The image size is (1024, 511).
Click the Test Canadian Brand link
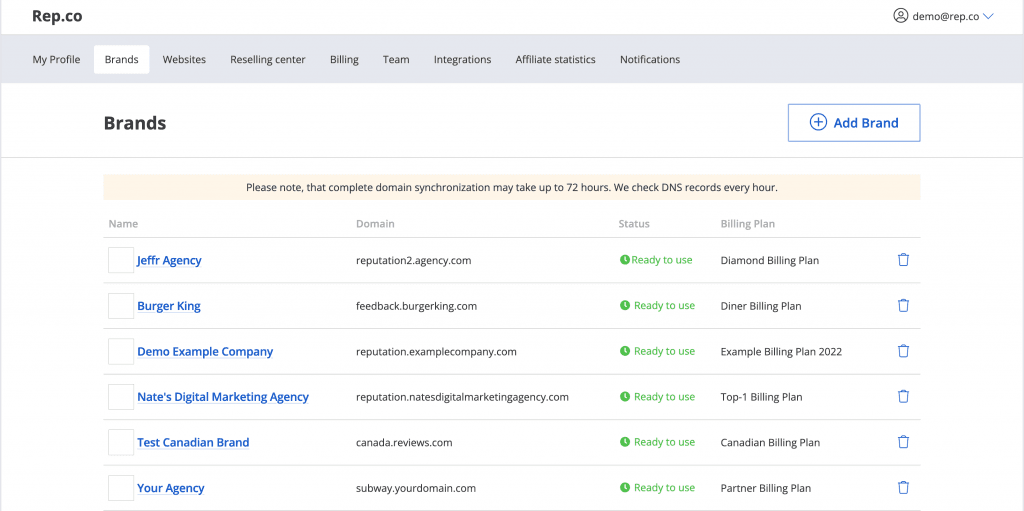(x=193, y=442)
